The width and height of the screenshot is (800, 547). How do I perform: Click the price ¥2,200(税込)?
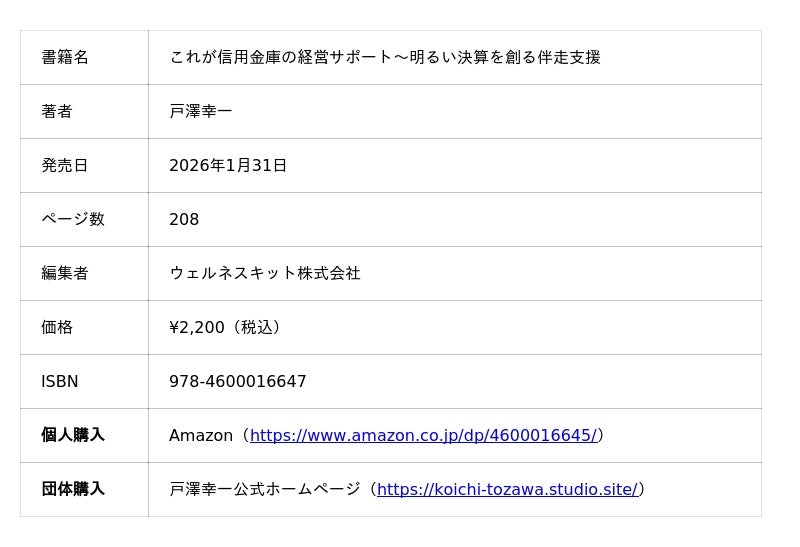(x=226, y=327)
